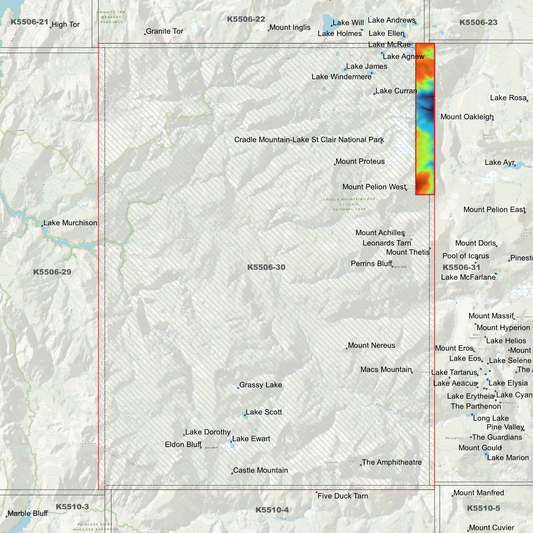Click the Lake Windermere label

coord(342,77)
